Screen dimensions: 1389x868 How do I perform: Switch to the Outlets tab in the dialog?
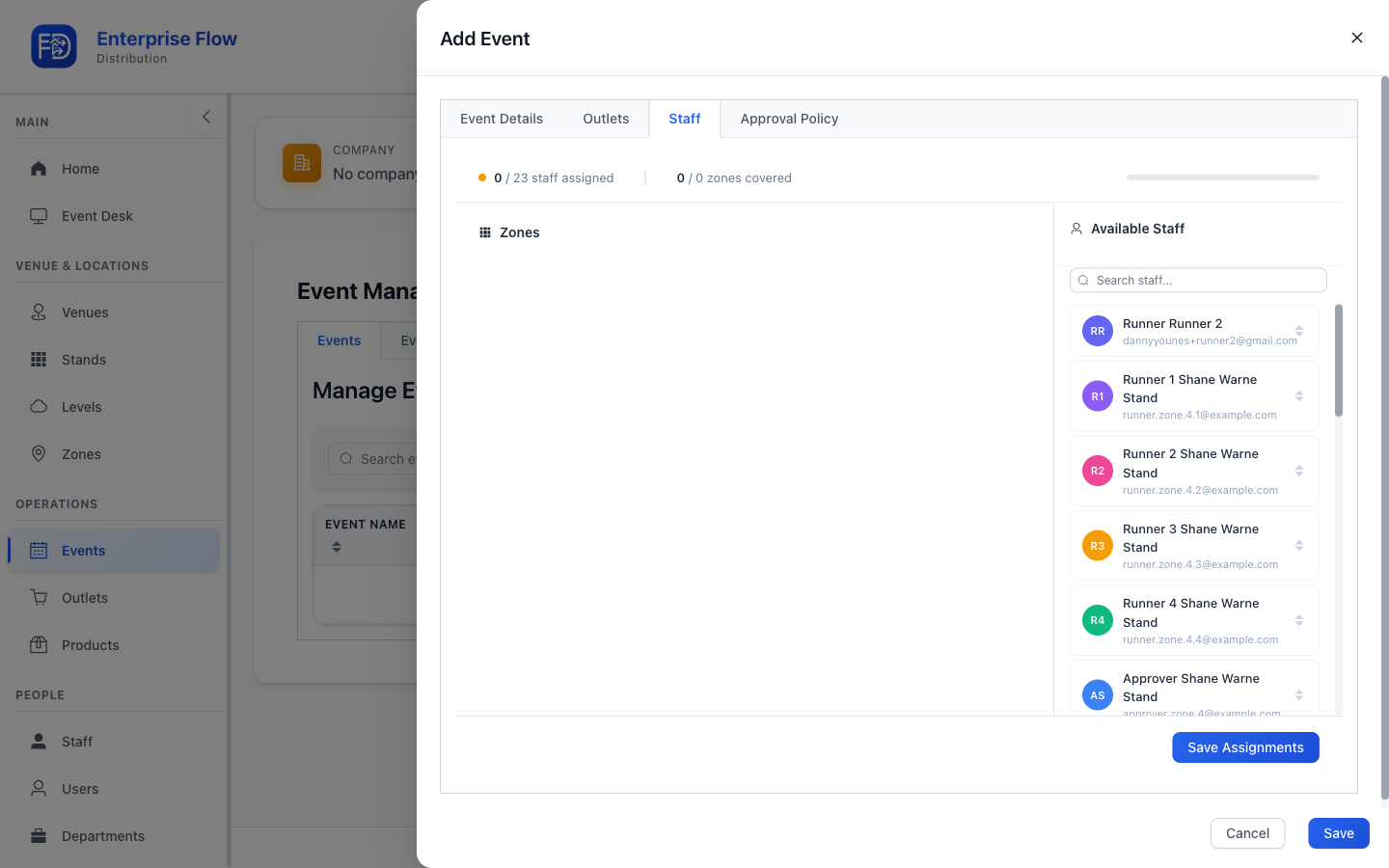tap(606, 119)
